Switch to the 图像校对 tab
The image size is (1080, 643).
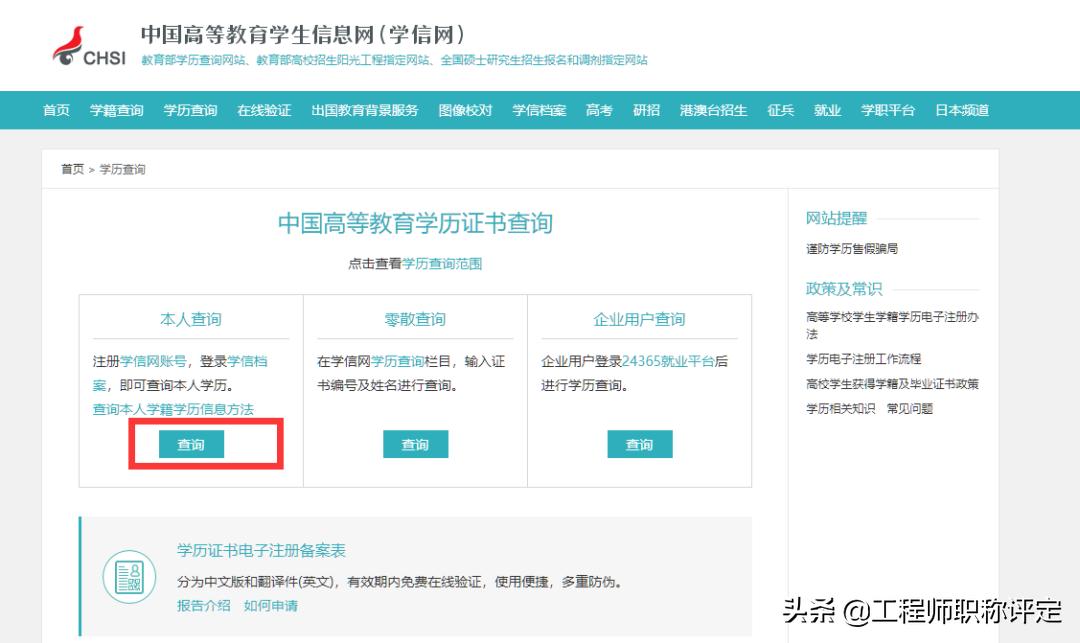(x=466, y=111)
